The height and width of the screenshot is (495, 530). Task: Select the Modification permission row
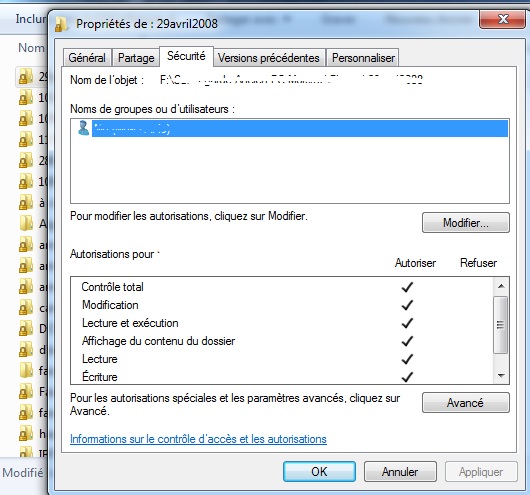(281, 305)
